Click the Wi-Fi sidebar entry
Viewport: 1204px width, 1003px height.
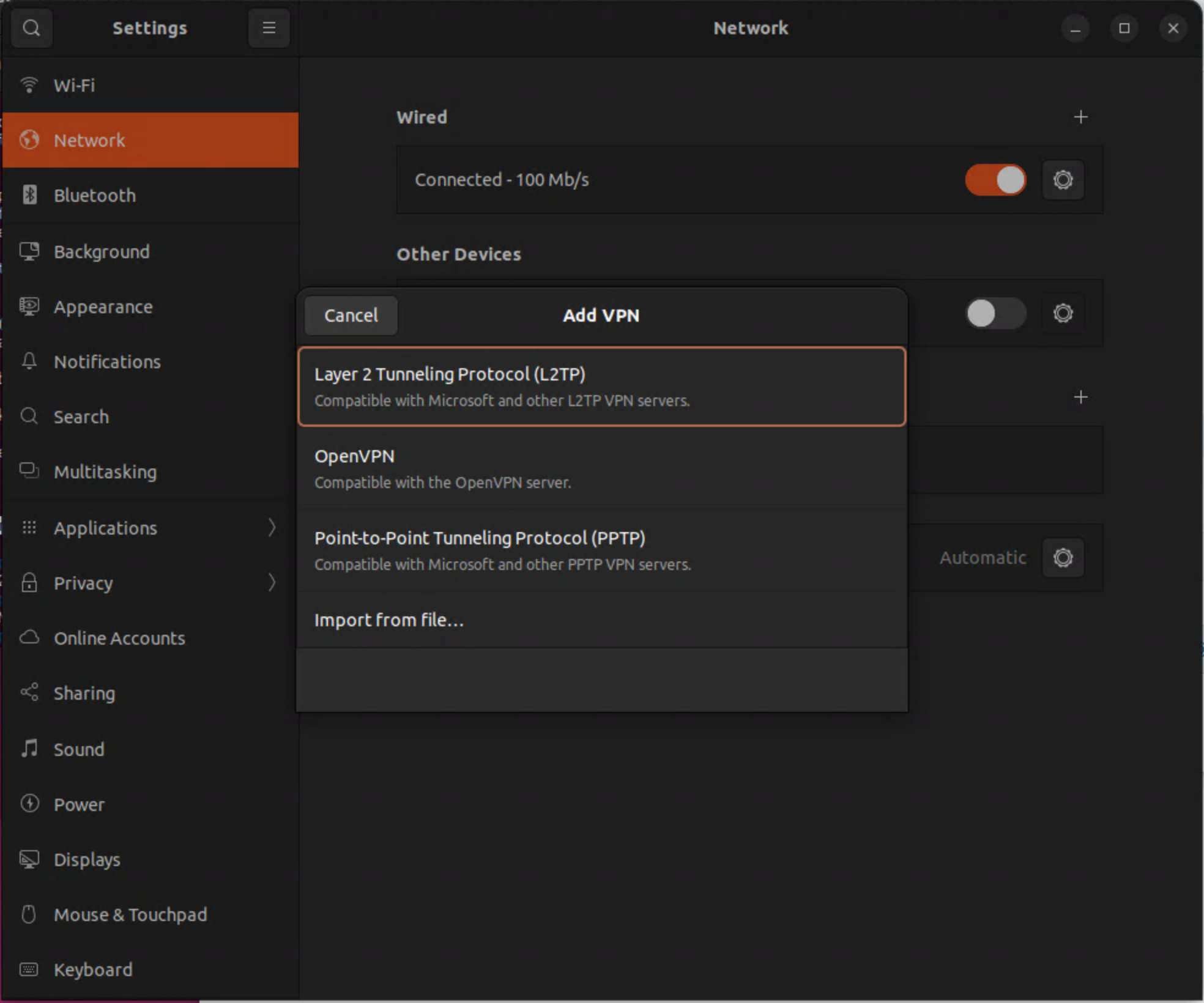coord(74,86)
